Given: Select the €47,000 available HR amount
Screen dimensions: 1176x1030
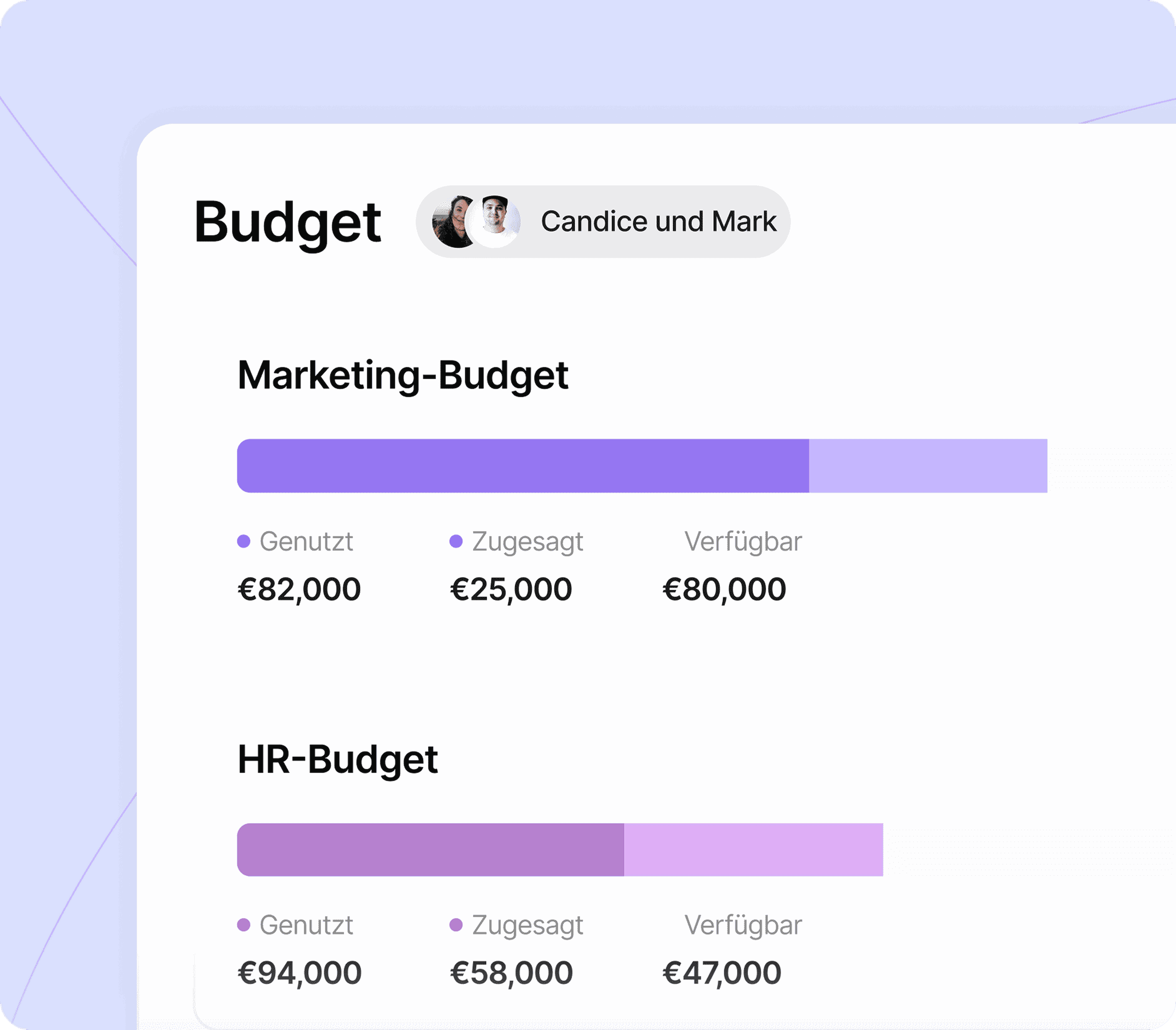Looking at the screenshot, I should (722, 973).
